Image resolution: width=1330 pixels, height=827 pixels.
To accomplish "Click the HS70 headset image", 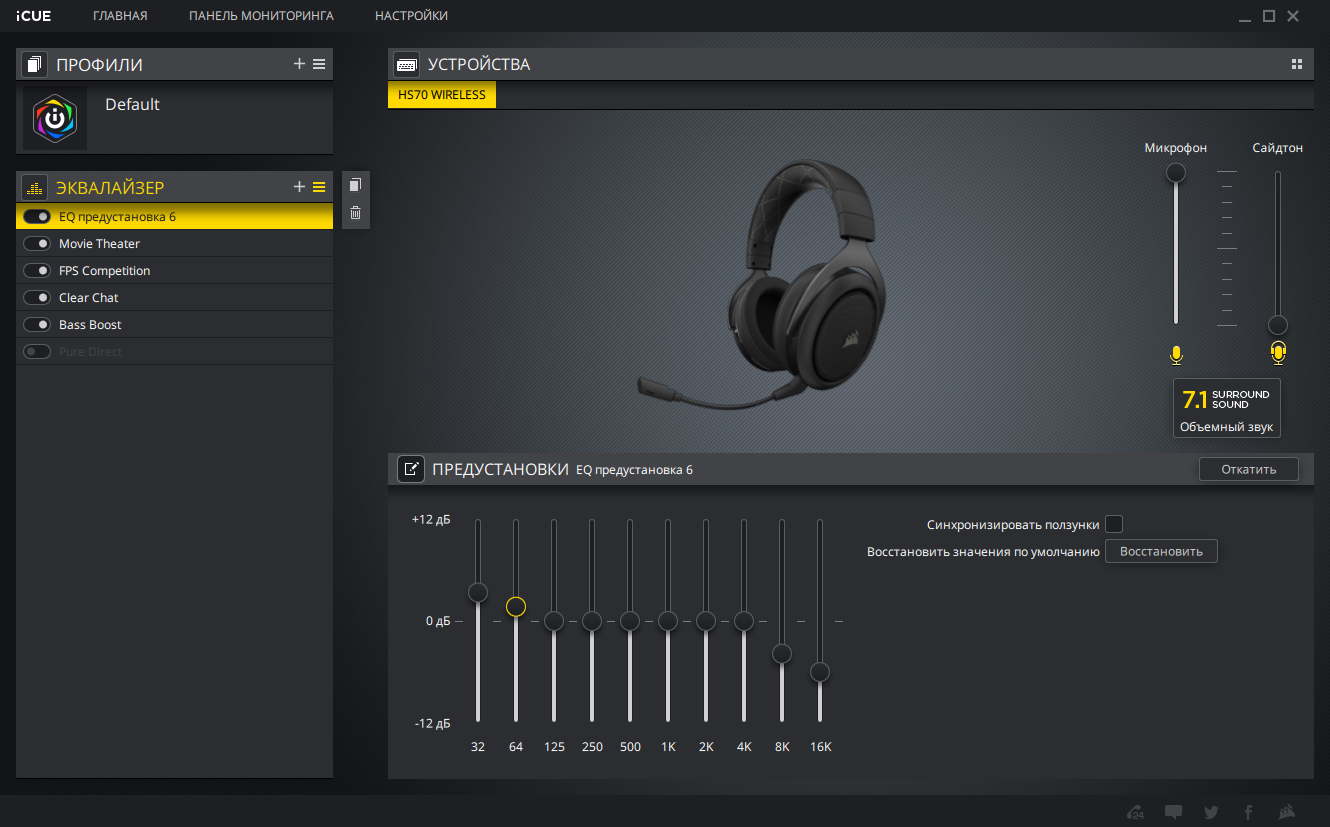I will [x=762, y=284].
